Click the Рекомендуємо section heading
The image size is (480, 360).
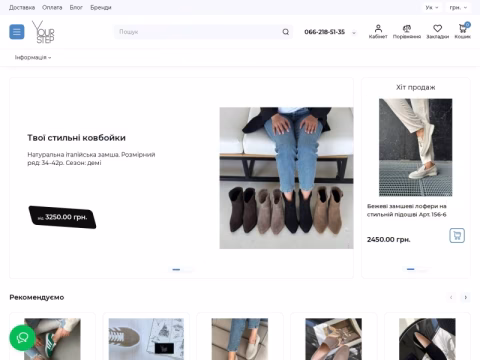(37, 297)
